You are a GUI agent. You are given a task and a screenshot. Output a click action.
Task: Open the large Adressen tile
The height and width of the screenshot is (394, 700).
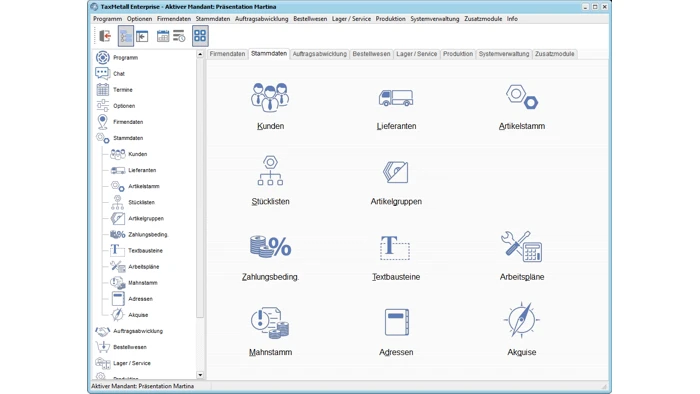[x=396, y=332]
